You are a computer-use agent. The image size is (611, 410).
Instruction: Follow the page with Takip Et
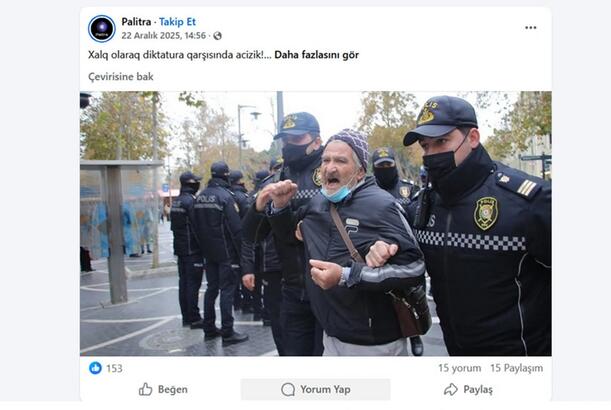coord(177,22)
